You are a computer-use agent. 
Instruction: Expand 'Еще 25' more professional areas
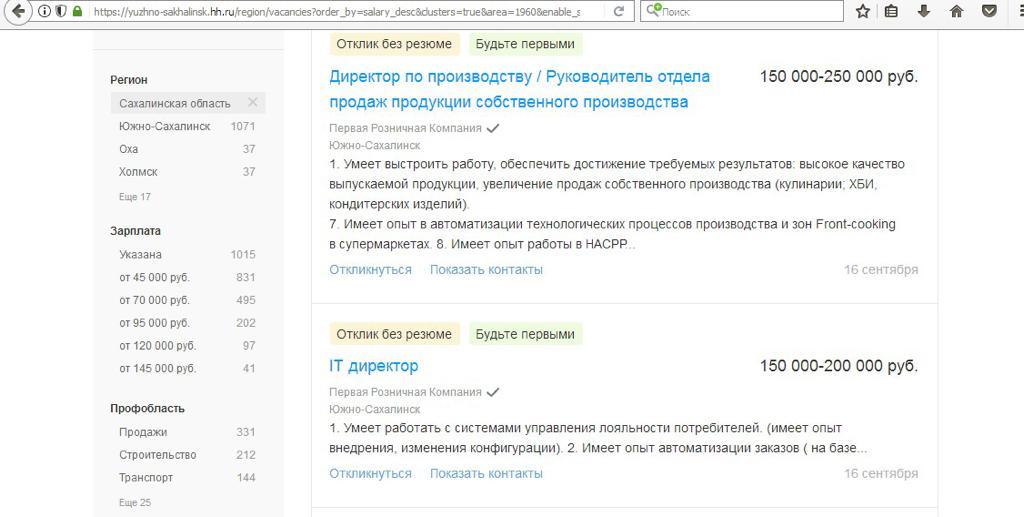pyautogui.click(x=135, y=503)
